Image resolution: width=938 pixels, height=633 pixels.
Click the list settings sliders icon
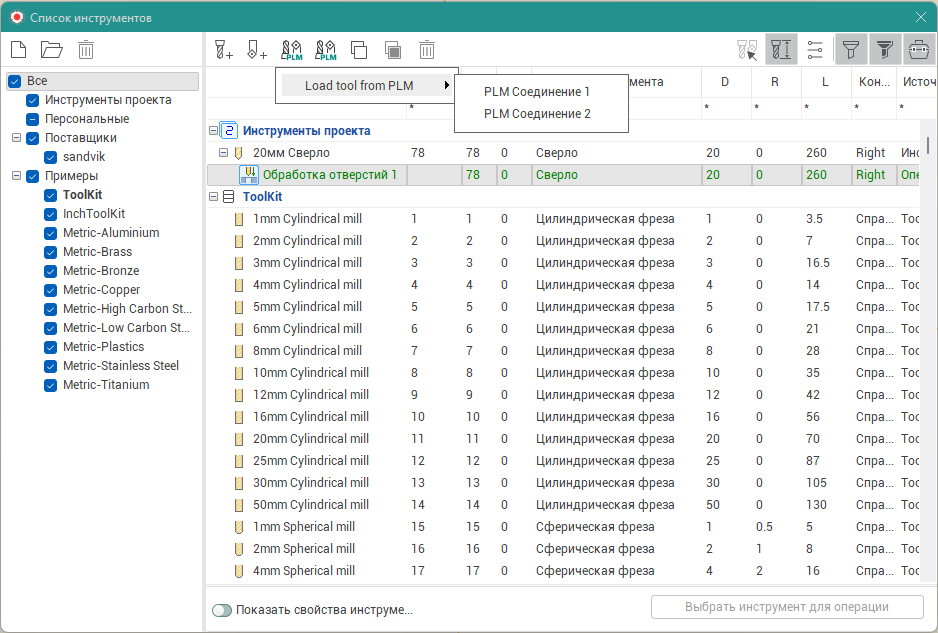815,49
